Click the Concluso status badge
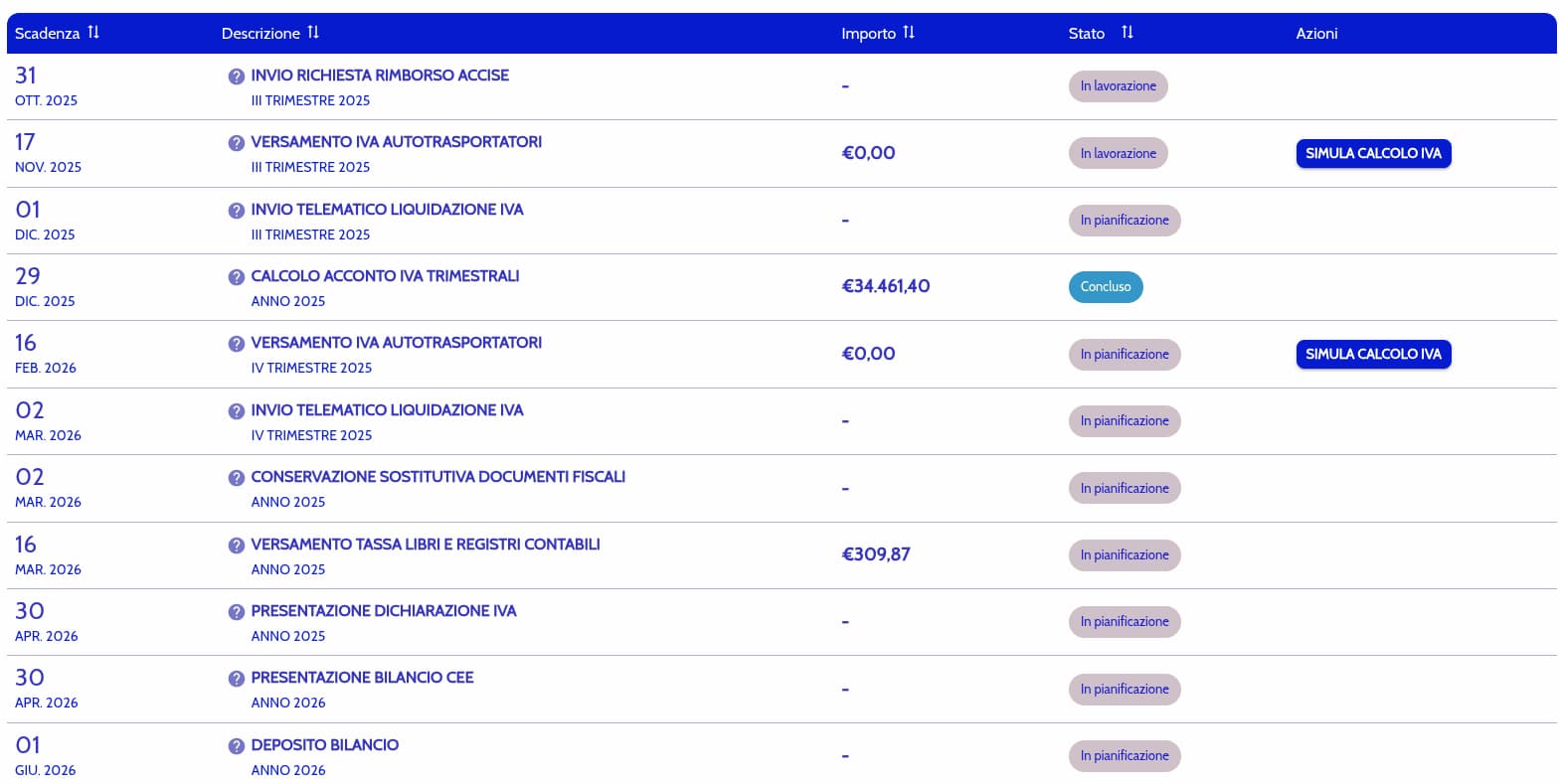Viewport: 1561px width, 784px height. pos(1106,286)
